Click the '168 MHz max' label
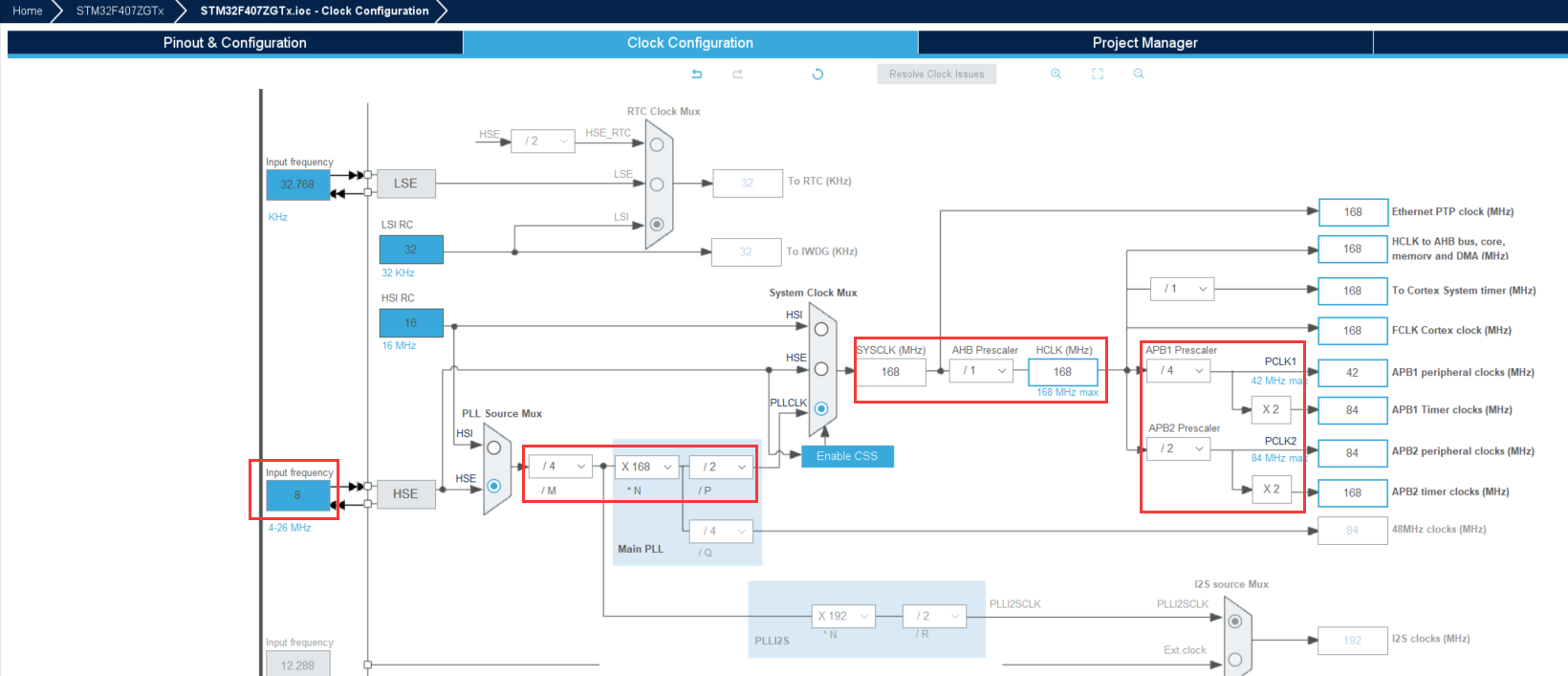The image size is (1568, 676). 1067,393
